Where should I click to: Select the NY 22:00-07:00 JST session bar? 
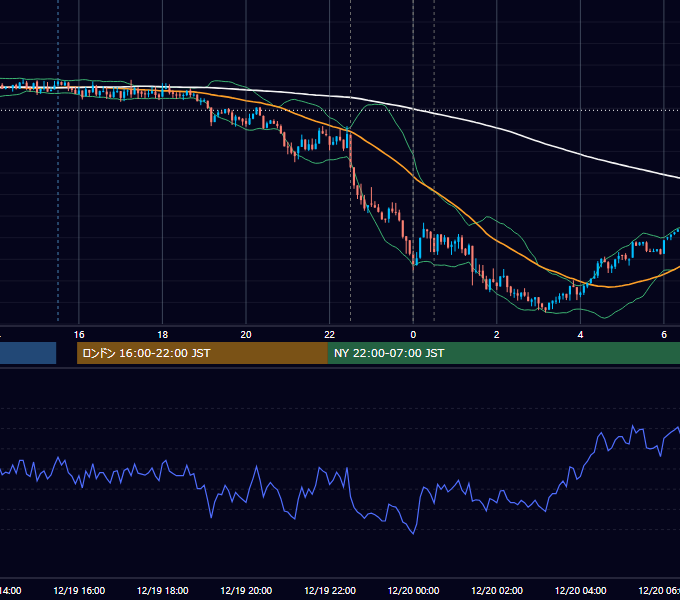pyautogui.click(x=503, y=353)
